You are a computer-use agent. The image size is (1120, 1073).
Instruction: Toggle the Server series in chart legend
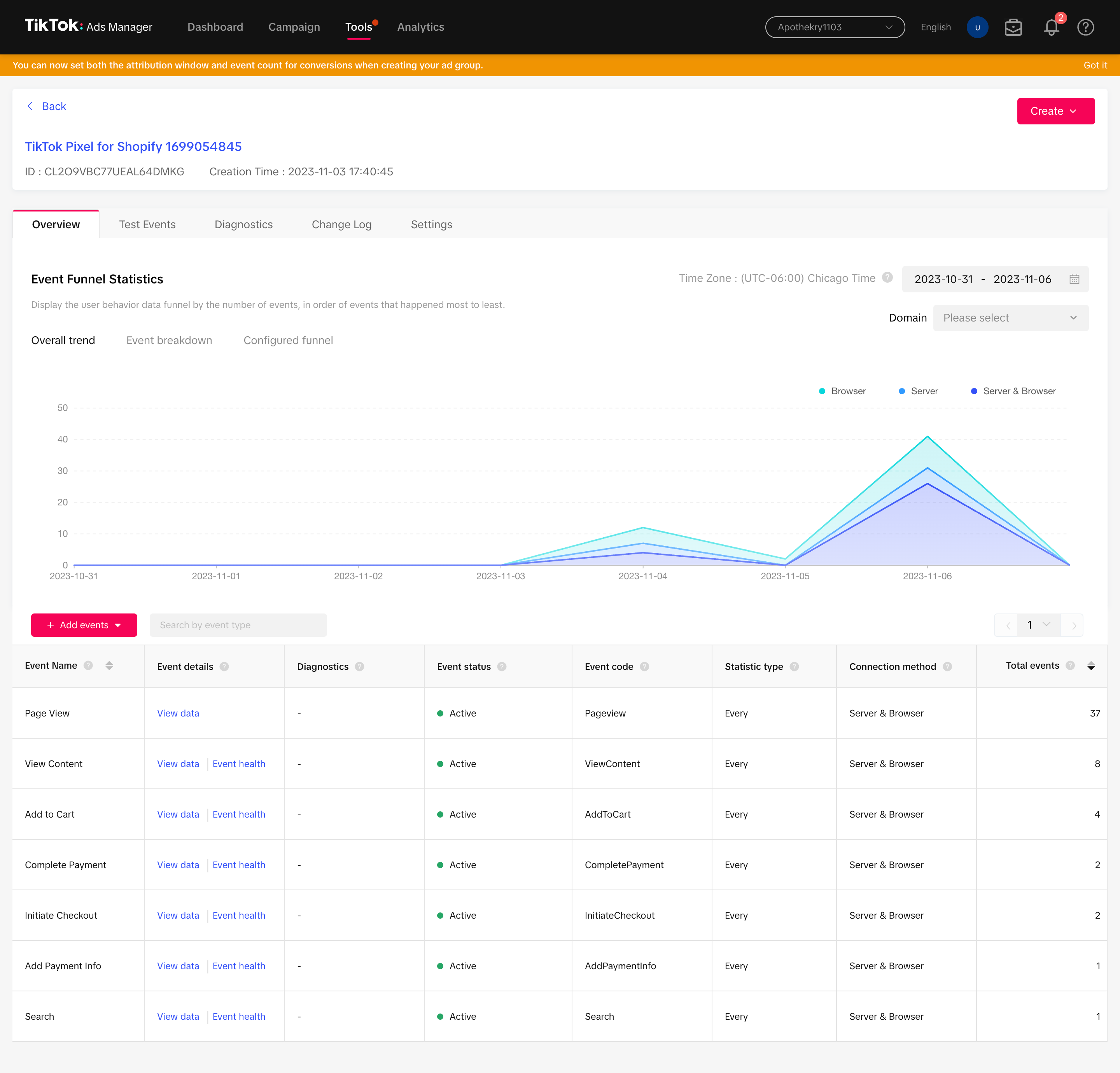pyautogui.click(x=918, y=391)
